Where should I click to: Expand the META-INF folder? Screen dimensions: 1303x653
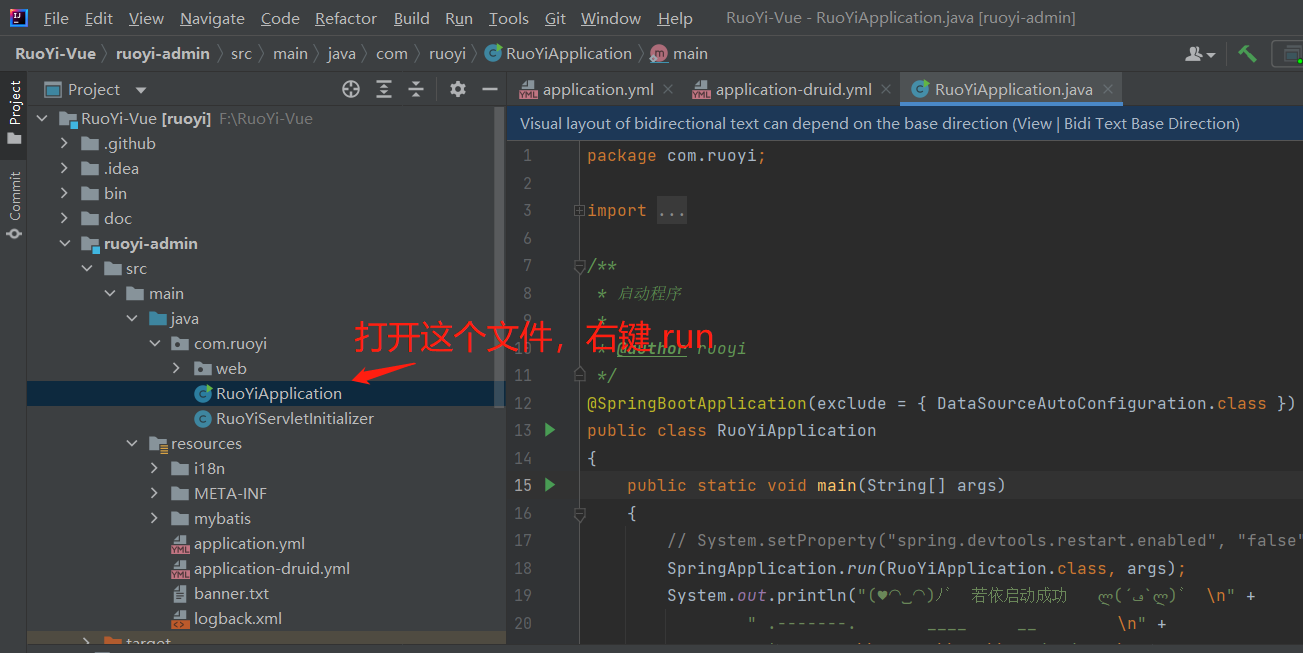pos(155,493)
